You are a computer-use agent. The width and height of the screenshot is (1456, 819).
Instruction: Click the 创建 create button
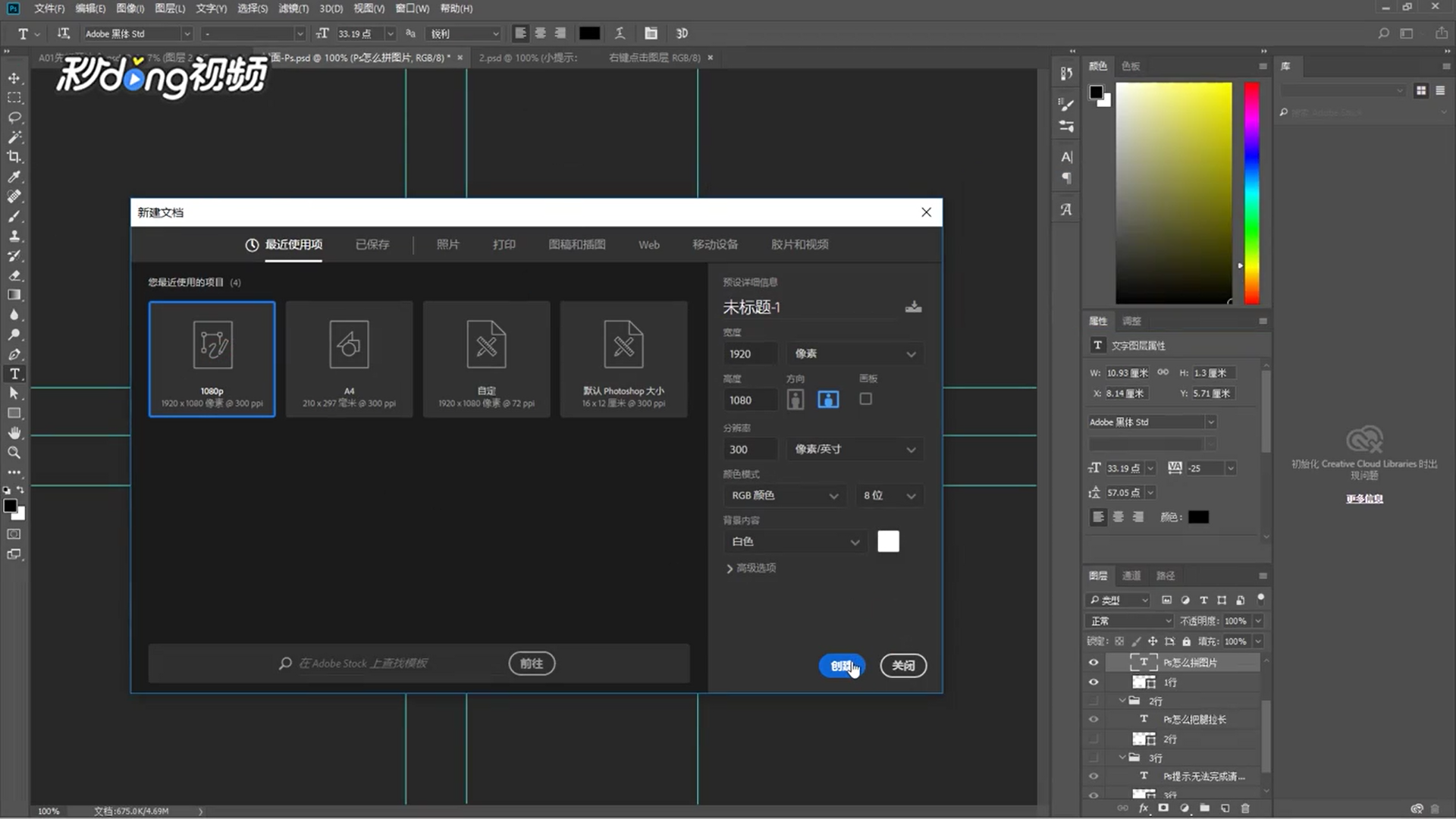click(841, 666)
